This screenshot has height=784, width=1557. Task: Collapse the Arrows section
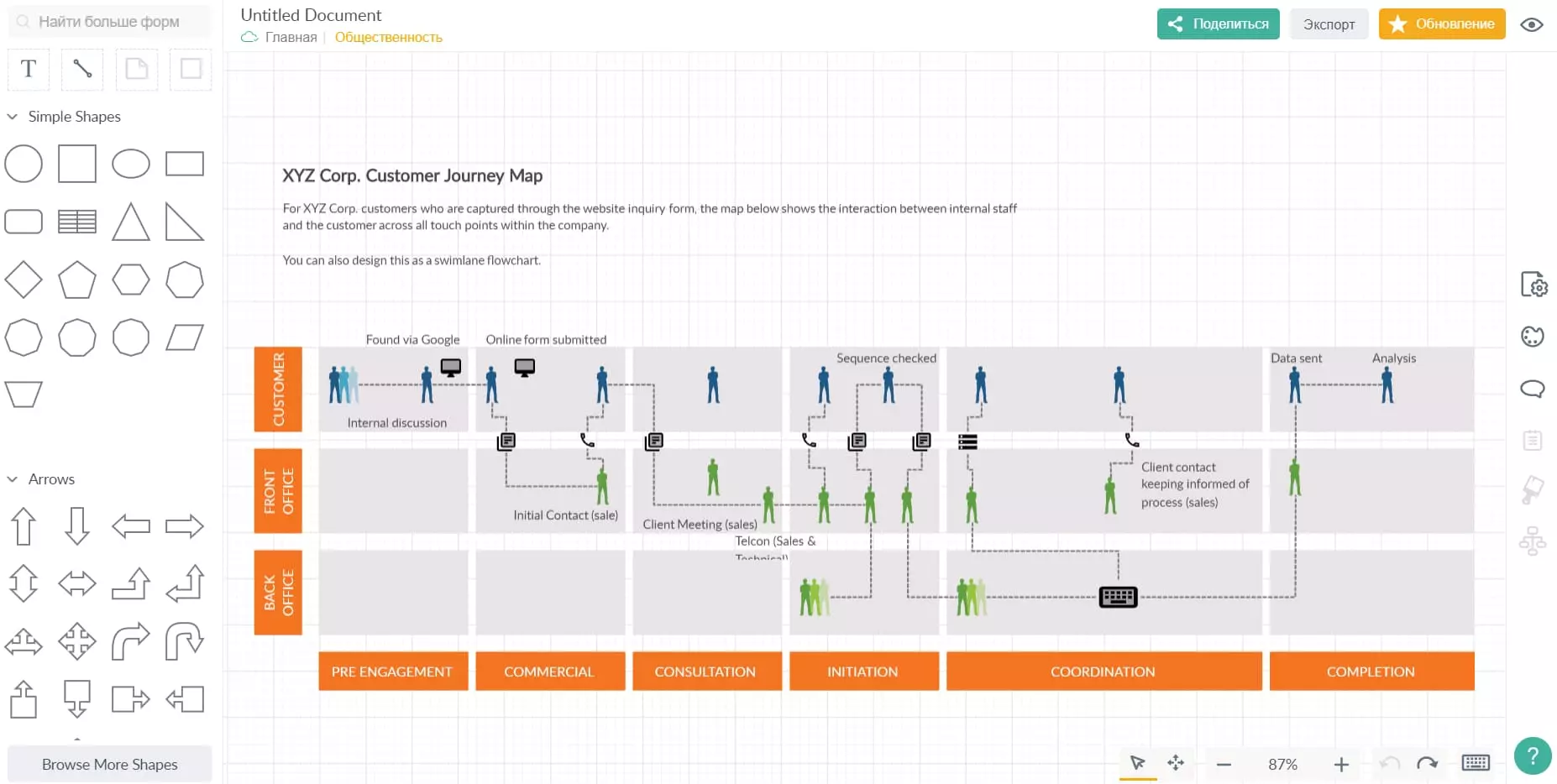(x=13, y=479)
